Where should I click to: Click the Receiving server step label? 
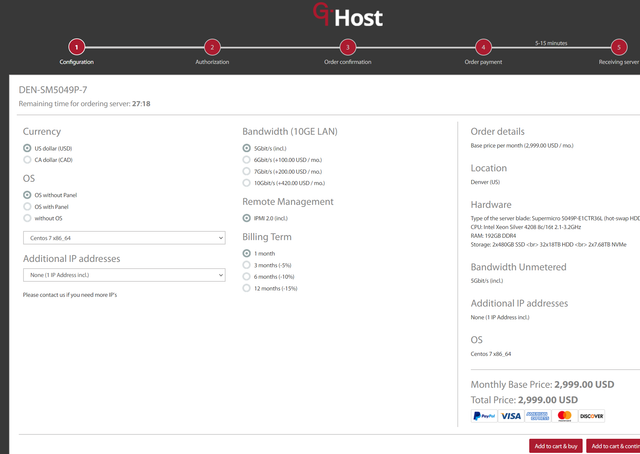619,62
